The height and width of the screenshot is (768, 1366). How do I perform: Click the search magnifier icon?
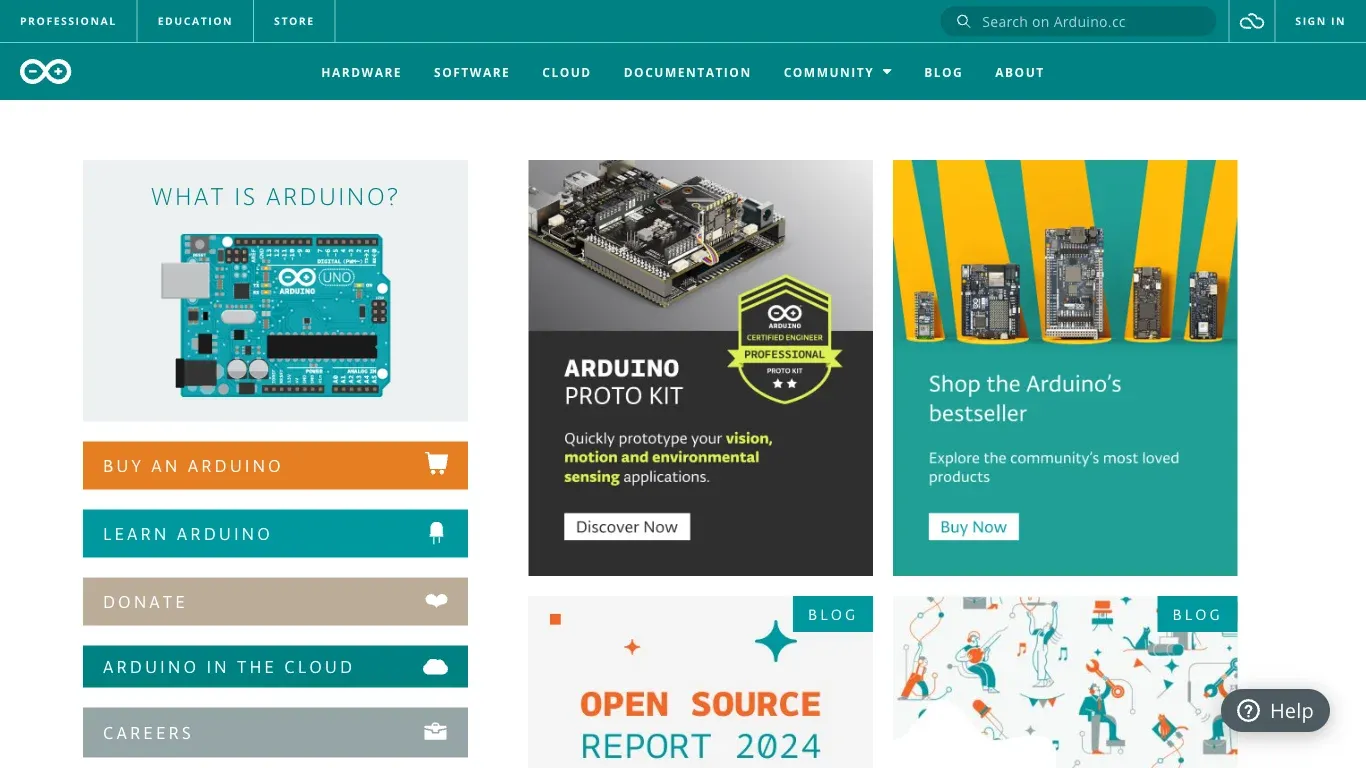(963, 21)
